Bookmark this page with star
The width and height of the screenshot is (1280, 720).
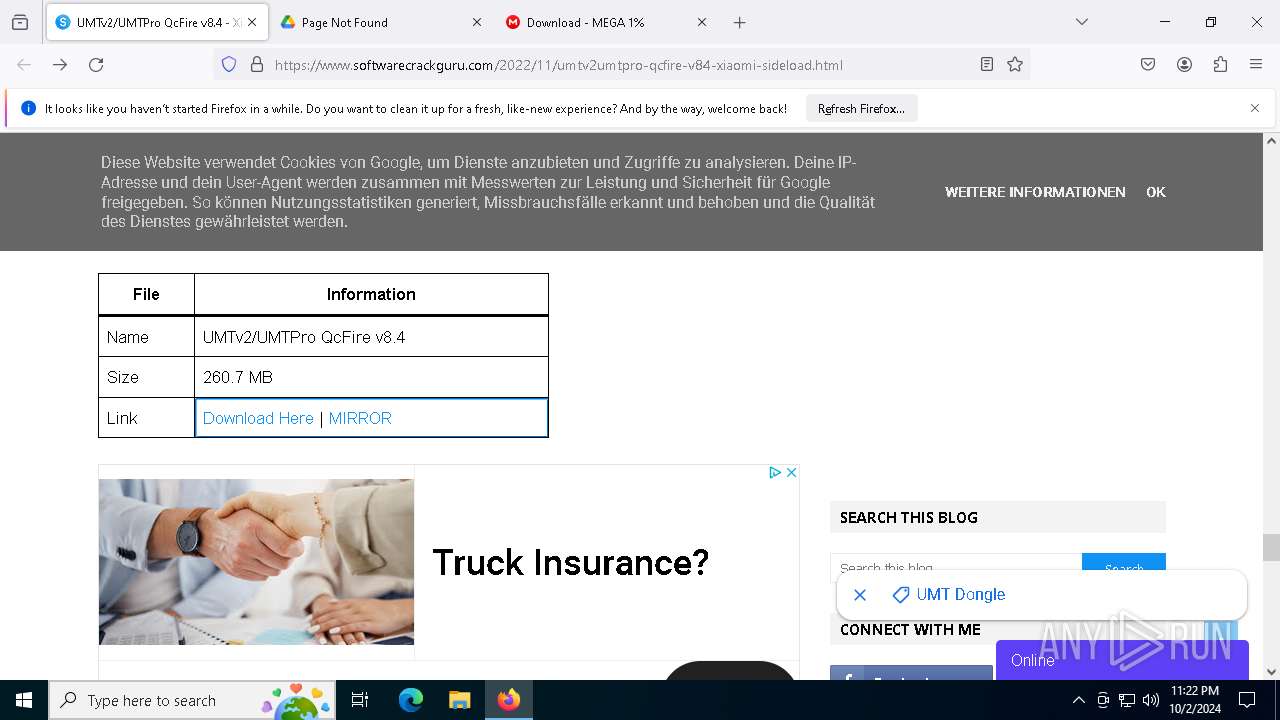click(x=1015, y=65)
